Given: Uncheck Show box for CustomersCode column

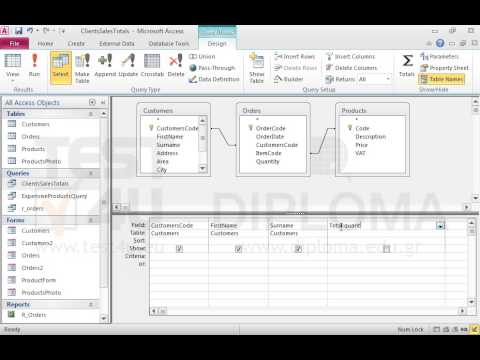Looking at the screenshot, I should coord(179,249).
